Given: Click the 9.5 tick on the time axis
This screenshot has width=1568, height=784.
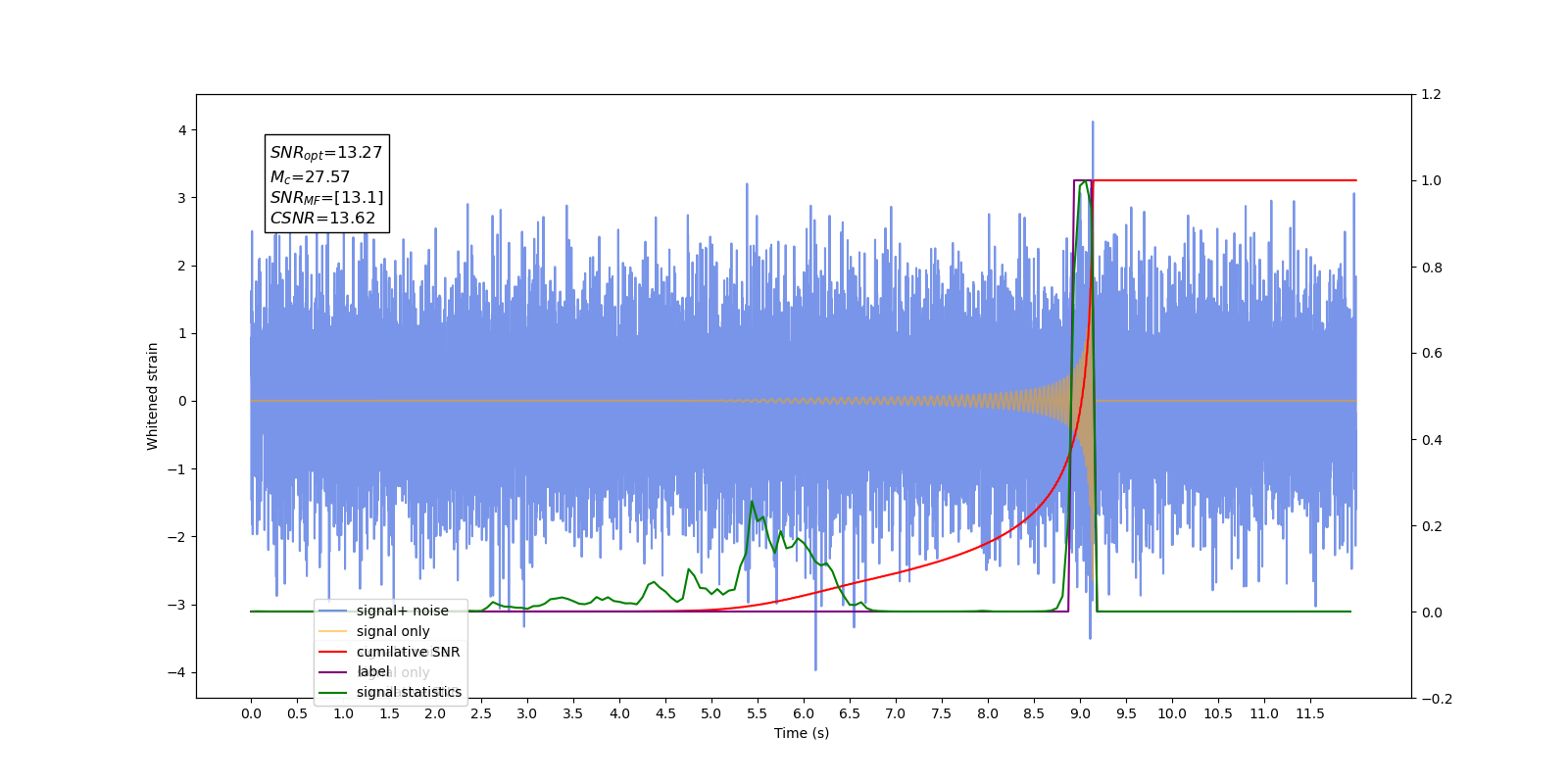Looking at the screenshot, I should (x=1126, y=713).
